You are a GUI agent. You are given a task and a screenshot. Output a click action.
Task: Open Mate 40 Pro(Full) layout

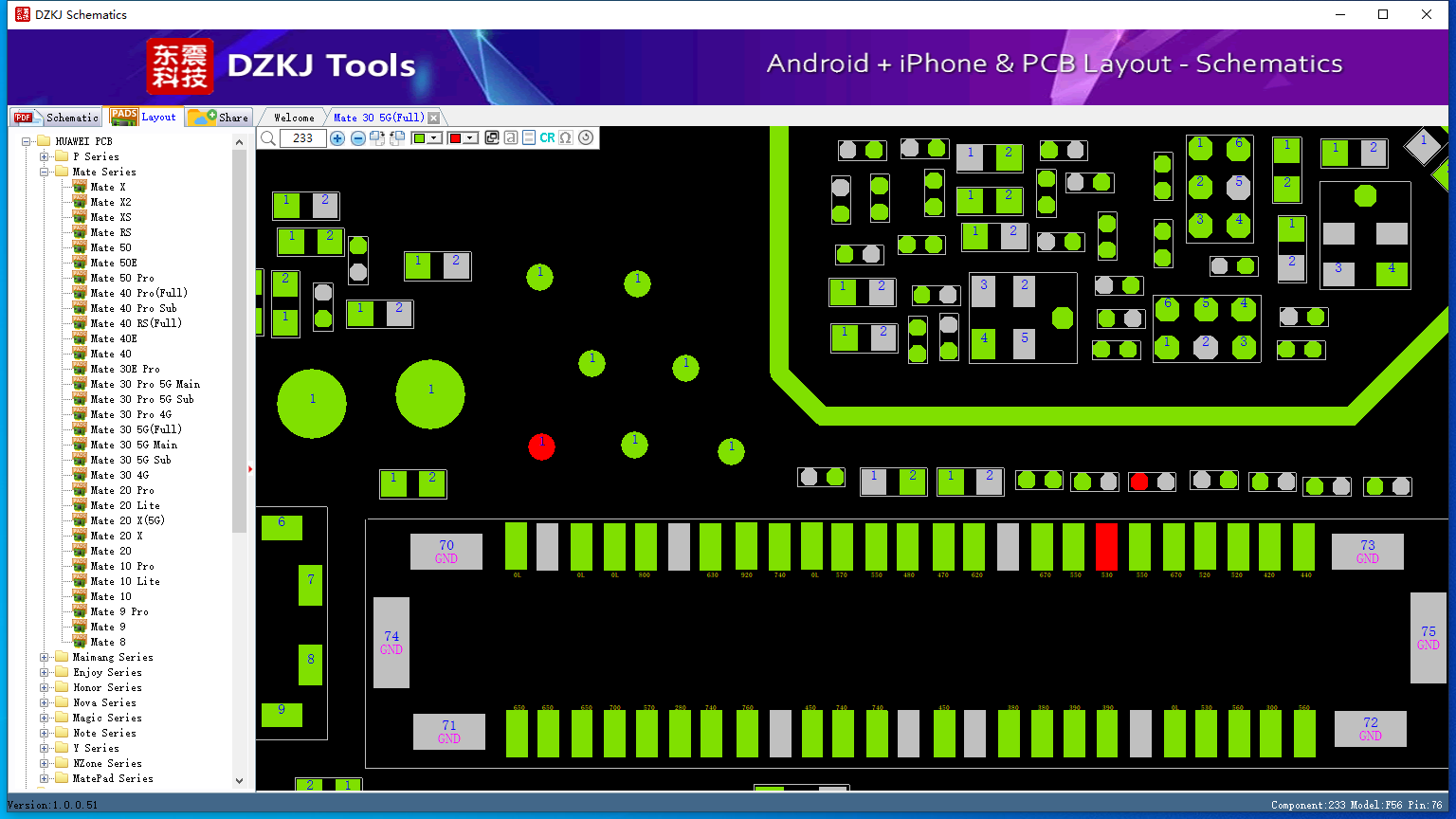139,293
